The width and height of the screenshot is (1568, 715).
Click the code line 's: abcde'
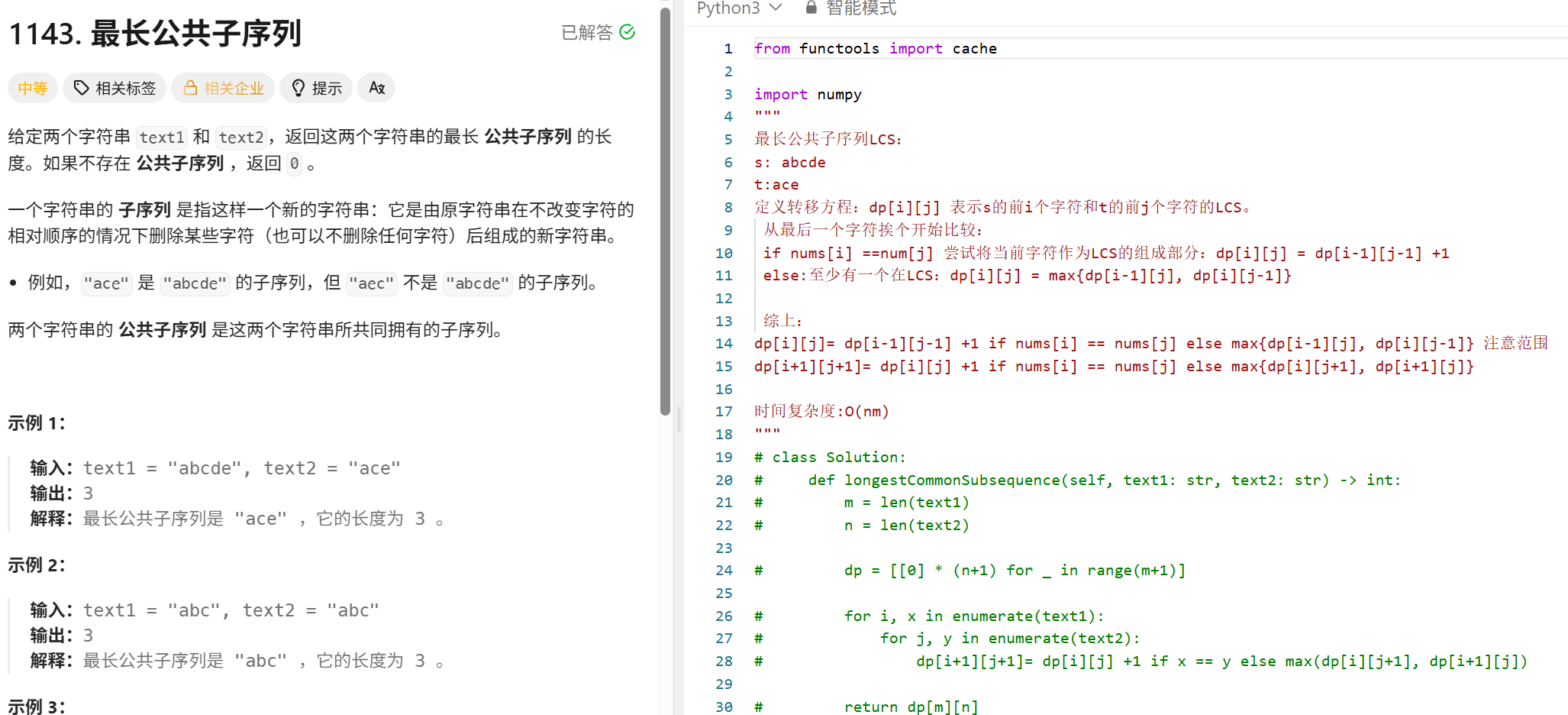pos(790,162)
